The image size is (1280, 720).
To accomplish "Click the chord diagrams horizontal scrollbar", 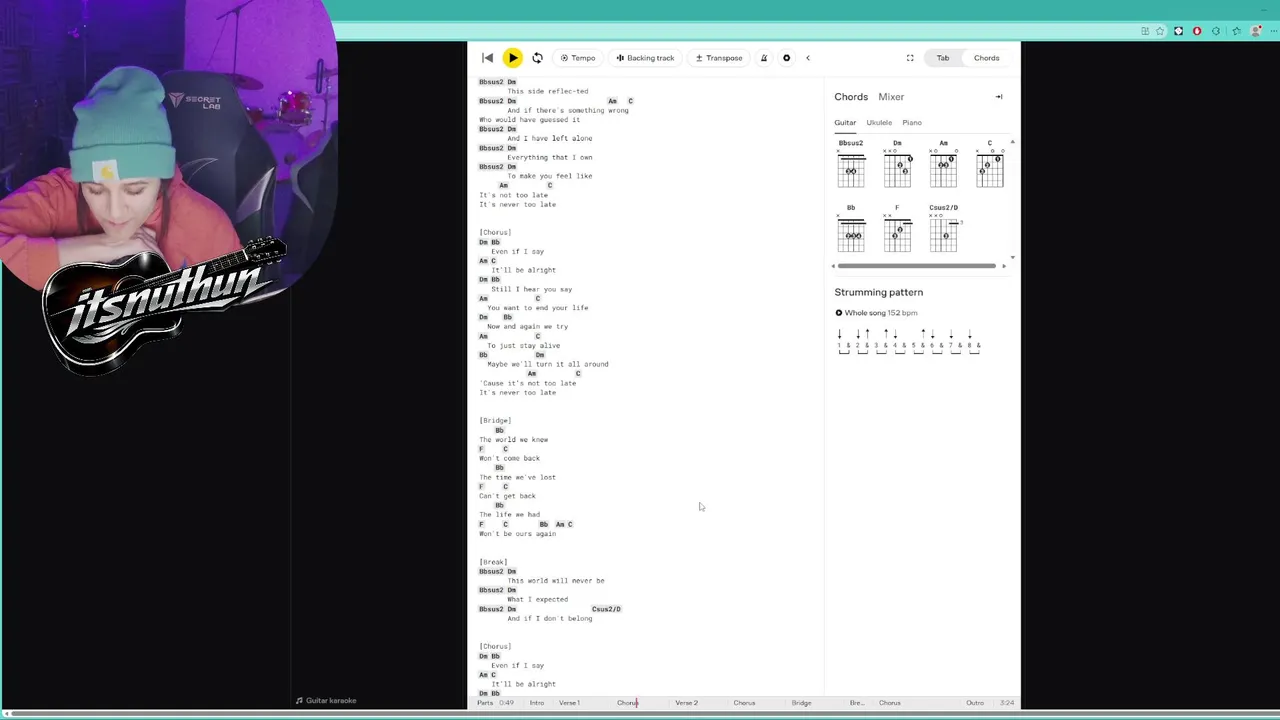I will [x=917, y=266].
